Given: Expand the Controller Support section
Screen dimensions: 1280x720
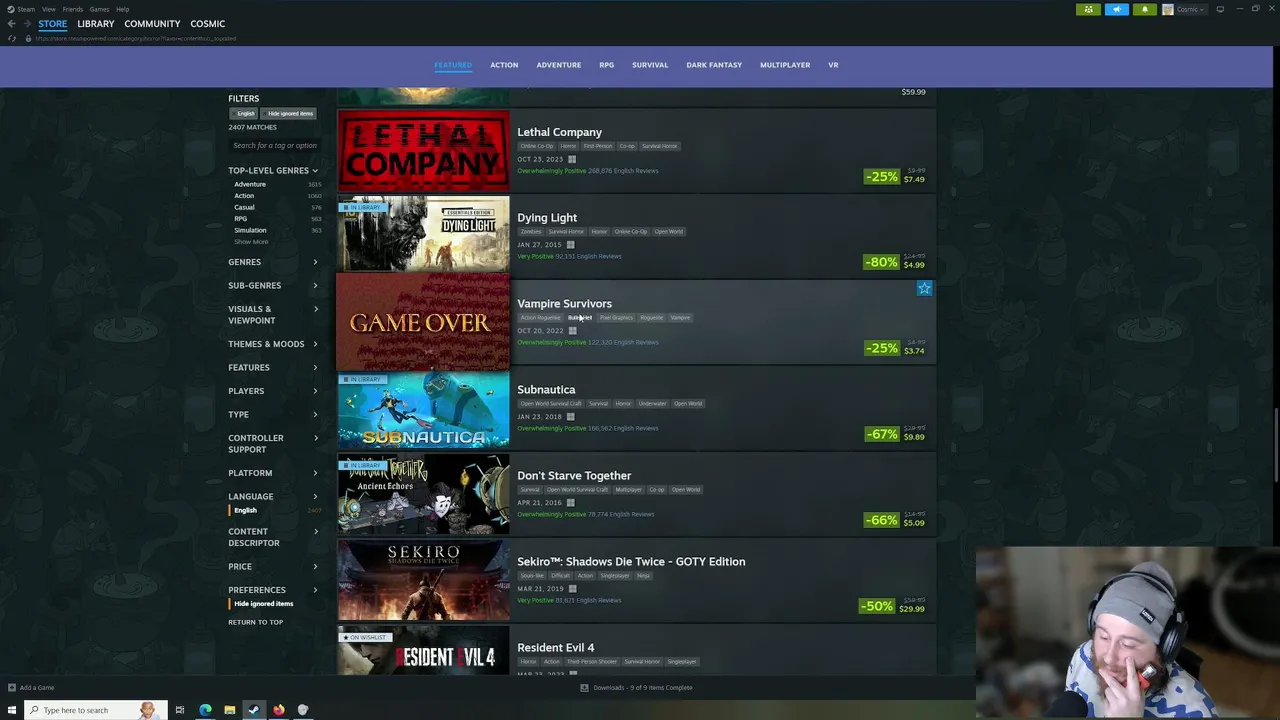Looking at the screenshot, I should 273,443.
